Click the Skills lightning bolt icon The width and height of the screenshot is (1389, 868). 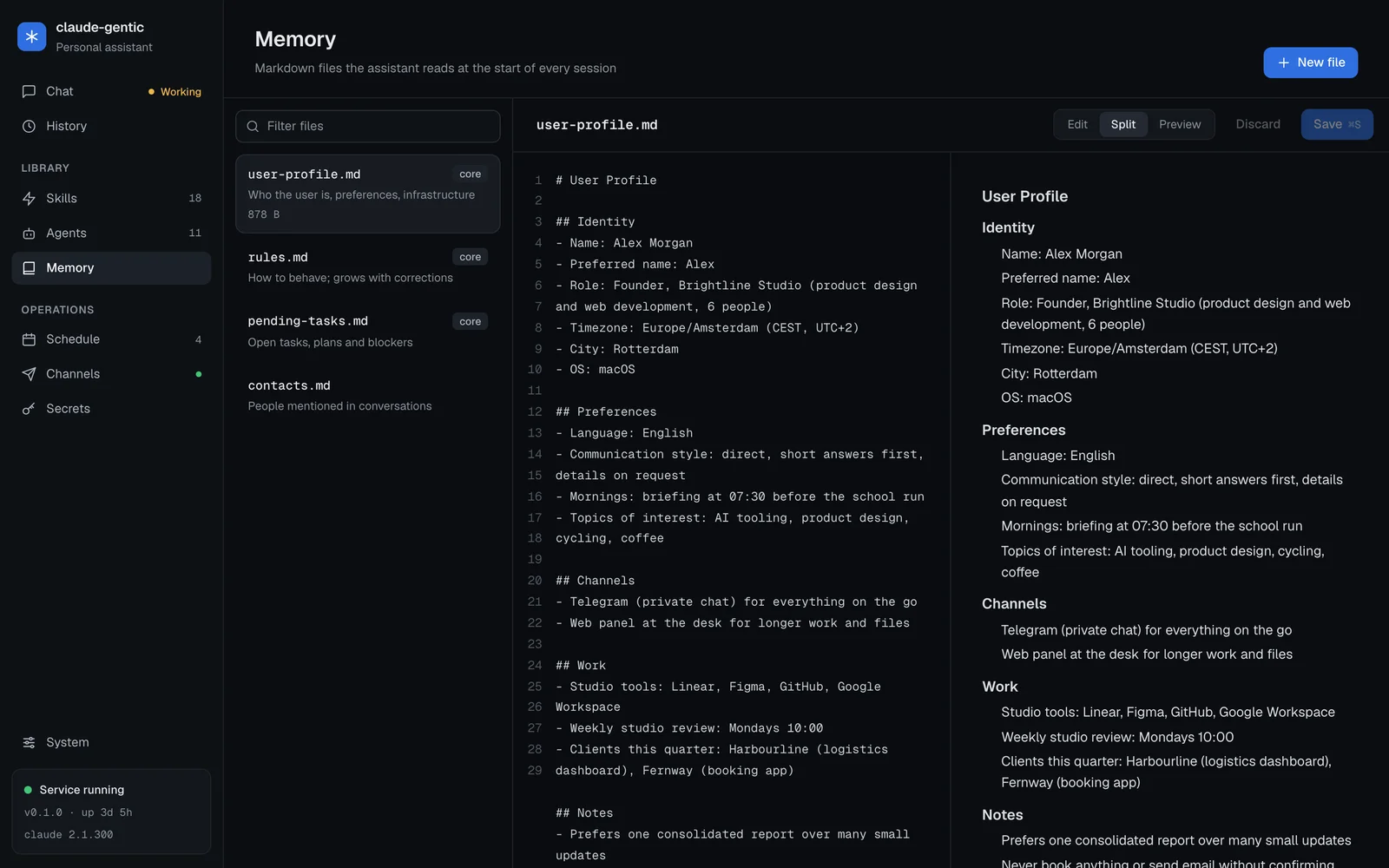pos(29,199)
